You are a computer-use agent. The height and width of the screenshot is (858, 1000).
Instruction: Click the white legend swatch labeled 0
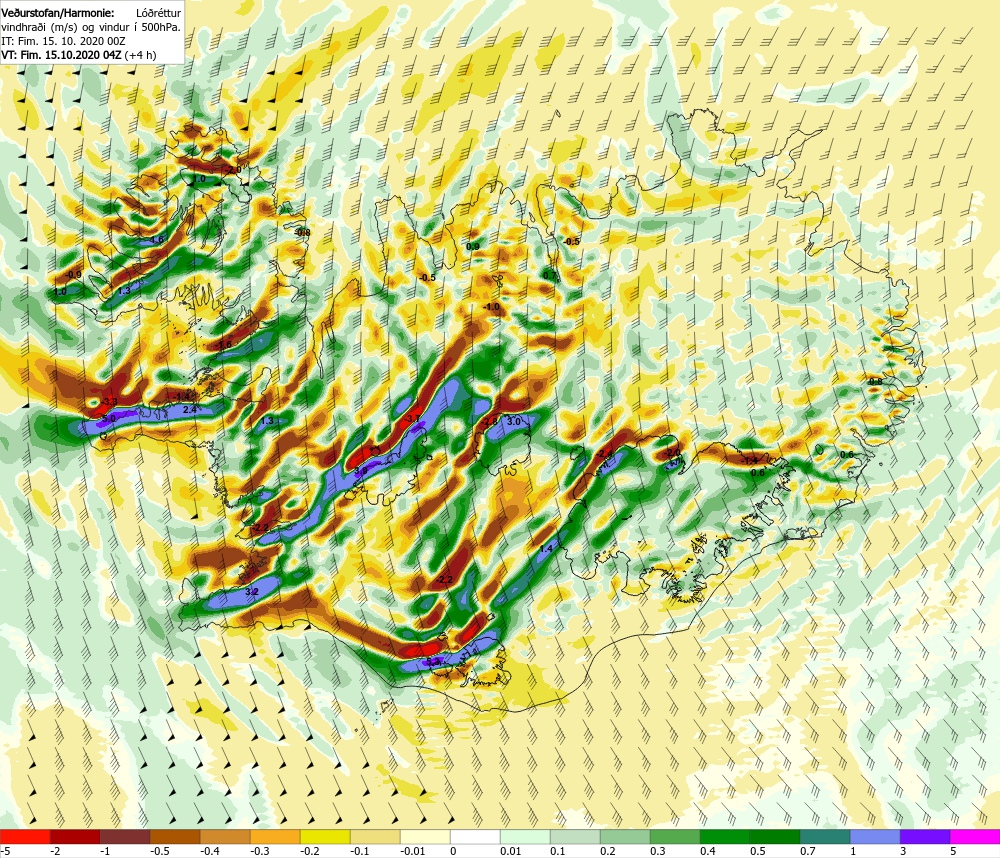[x=475, y=836]
